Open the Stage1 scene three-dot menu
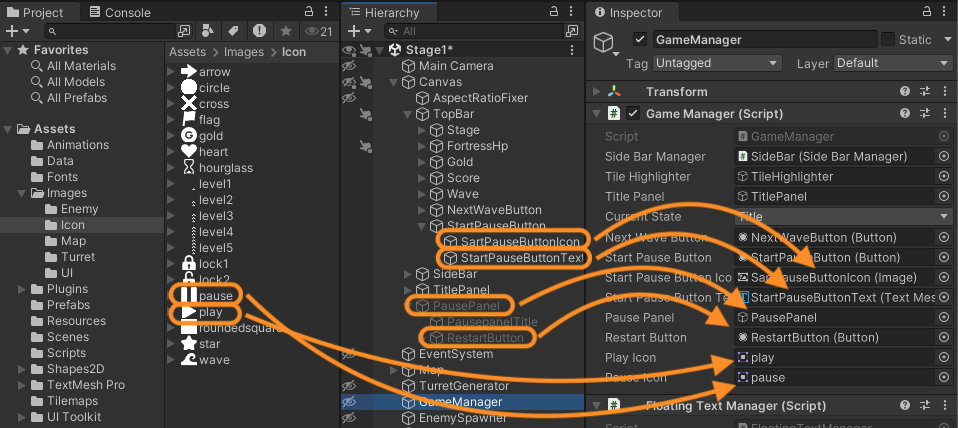This screenshot has width=958, height=428. [572, 50]
